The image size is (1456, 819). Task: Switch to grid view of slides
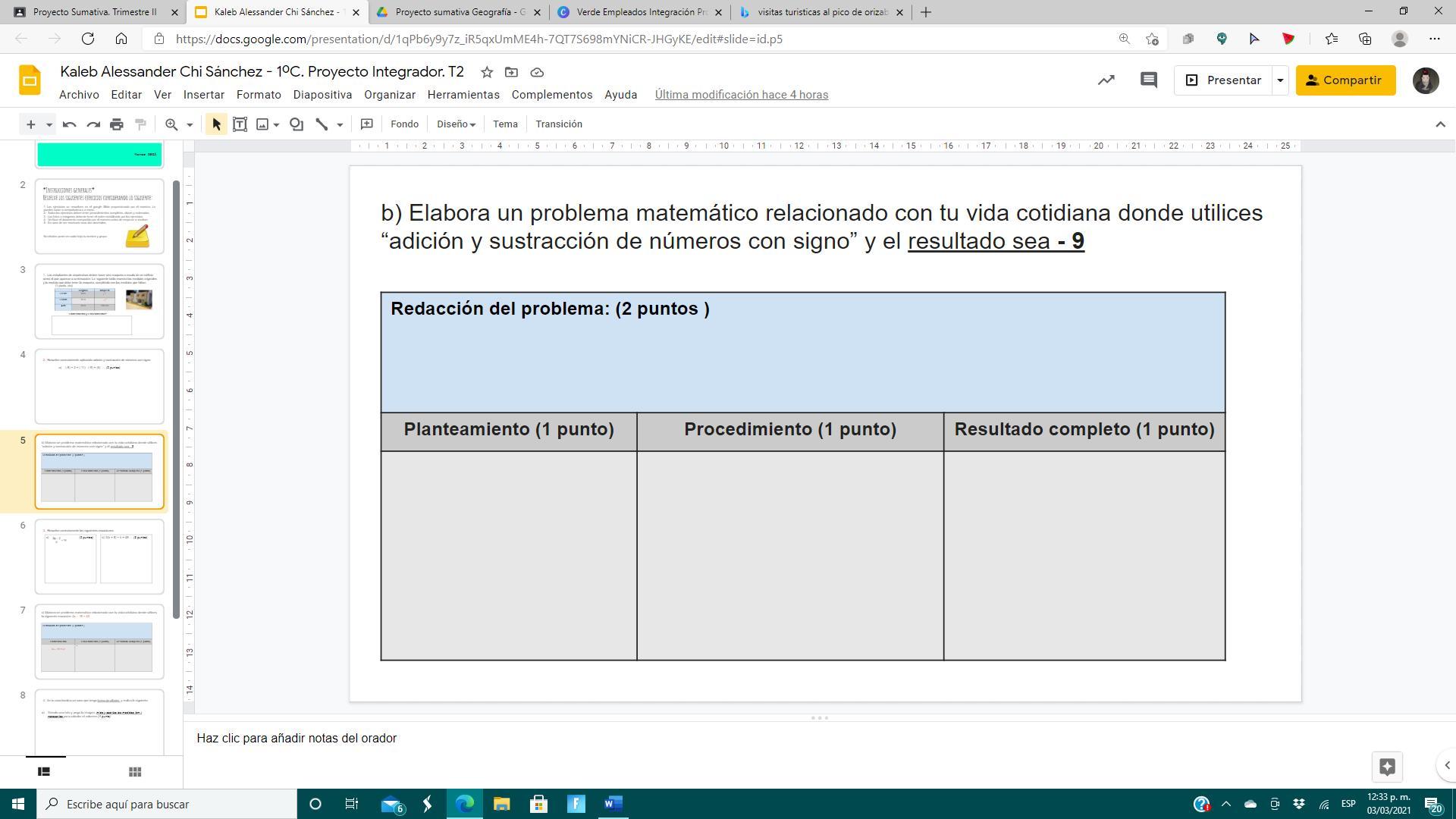click(135, 771)
